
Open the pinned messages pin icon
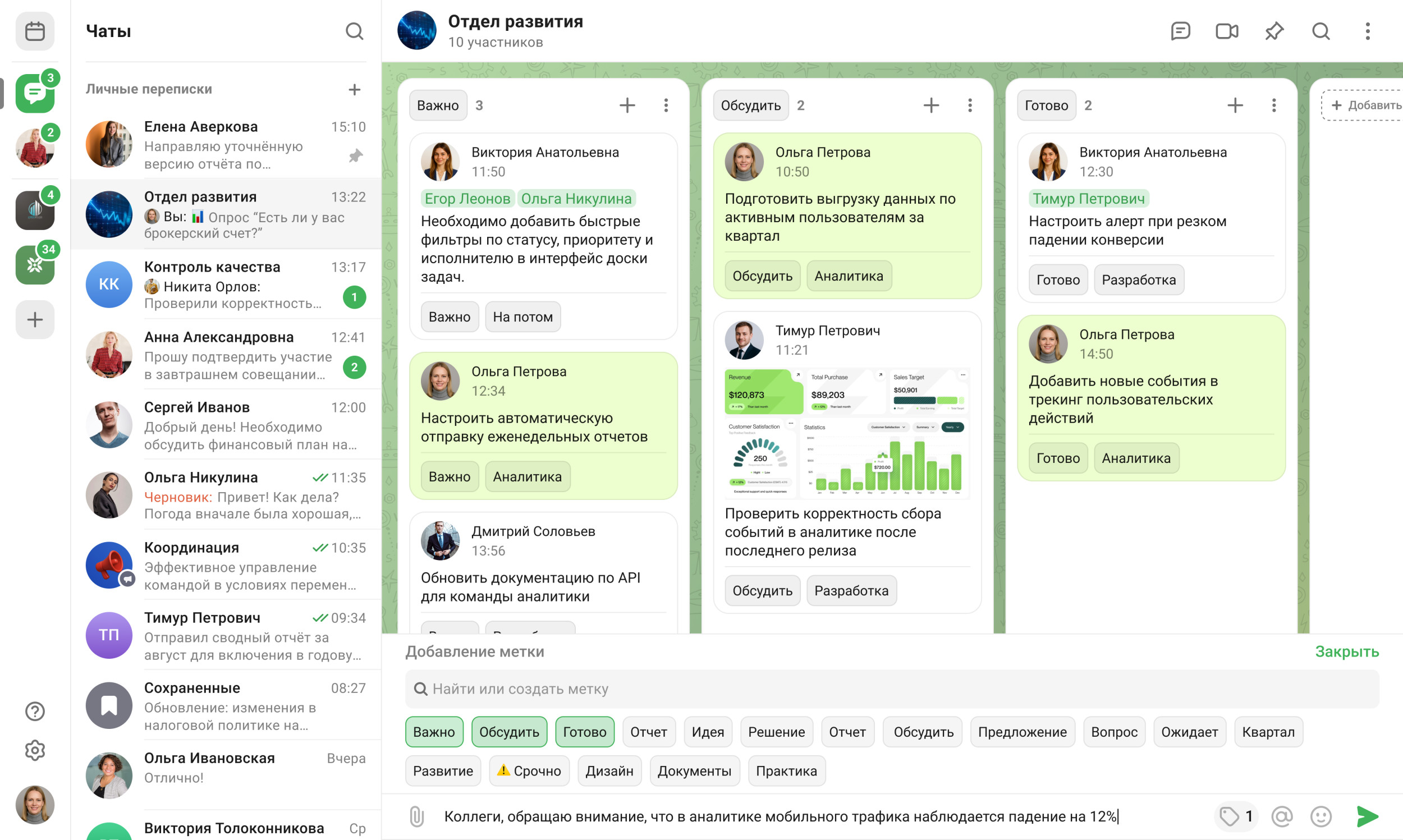pos(1273,31)
